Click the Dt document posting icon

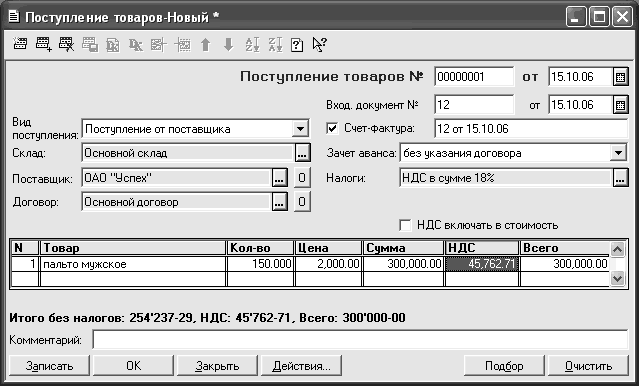point(113,45)
